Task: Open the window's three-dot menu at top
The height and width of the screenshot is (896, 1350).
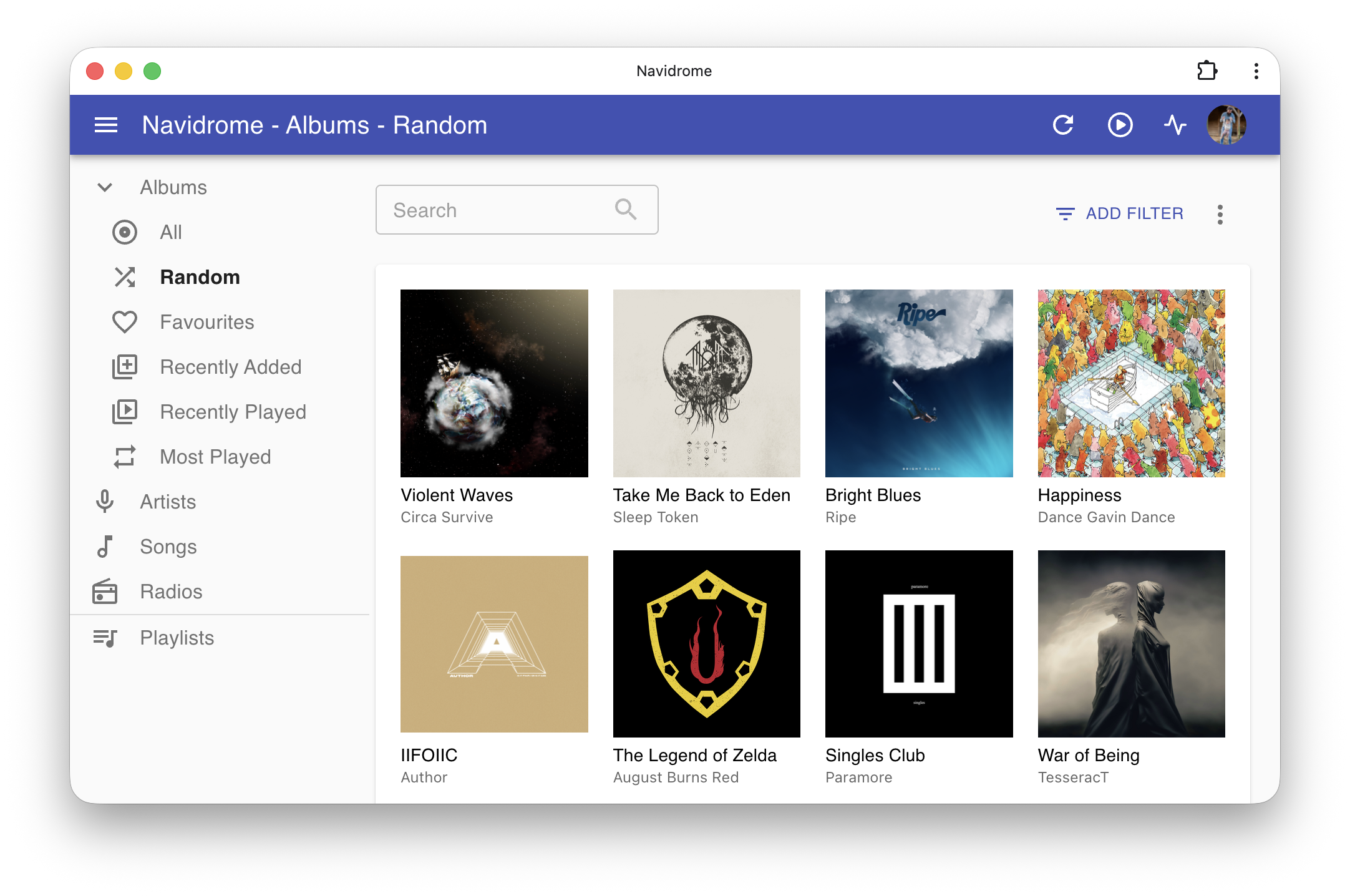Action: (x=1256, y=71)
